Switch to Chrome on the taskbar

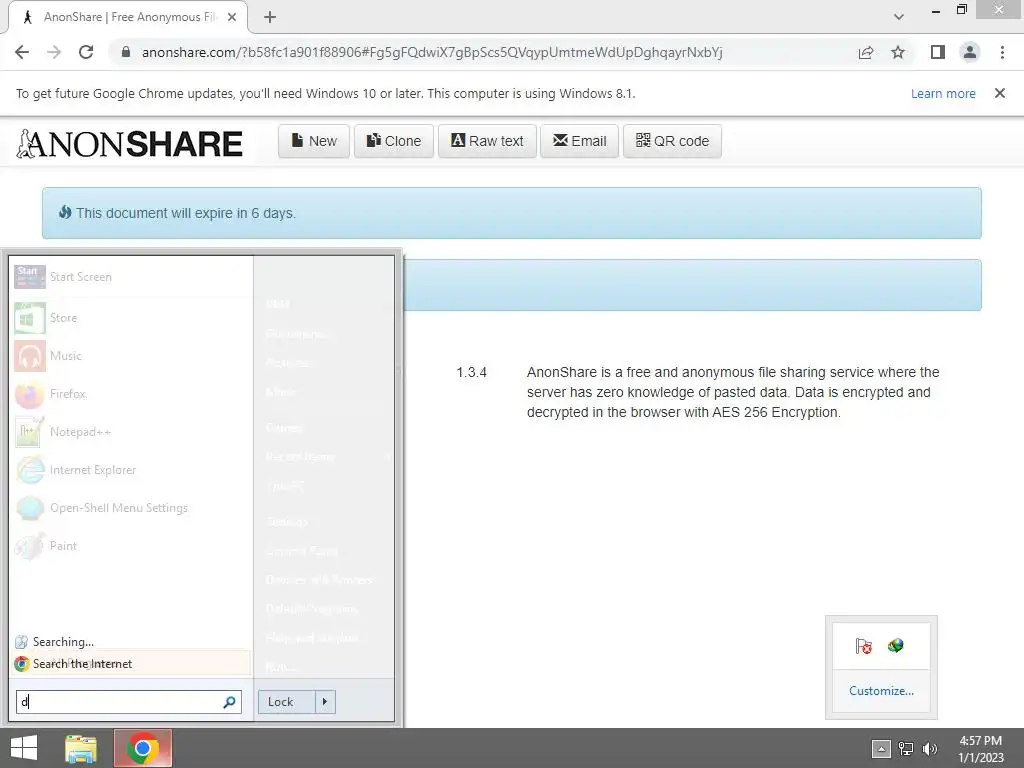[x=143, y=748]
